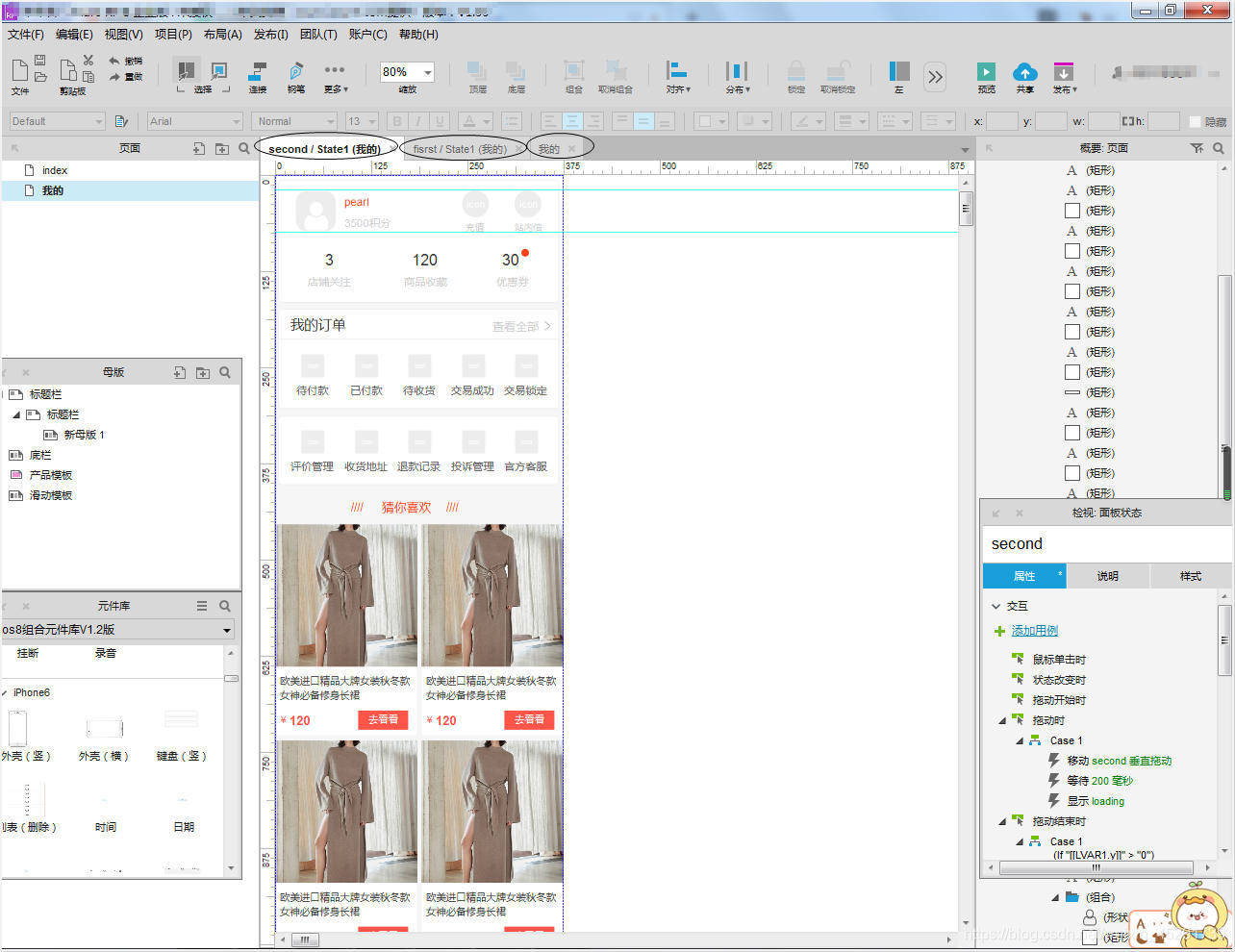Screen dimensions: 1235x952
Task: Click the 组合 group icon
Action: (x=574, y=71)
